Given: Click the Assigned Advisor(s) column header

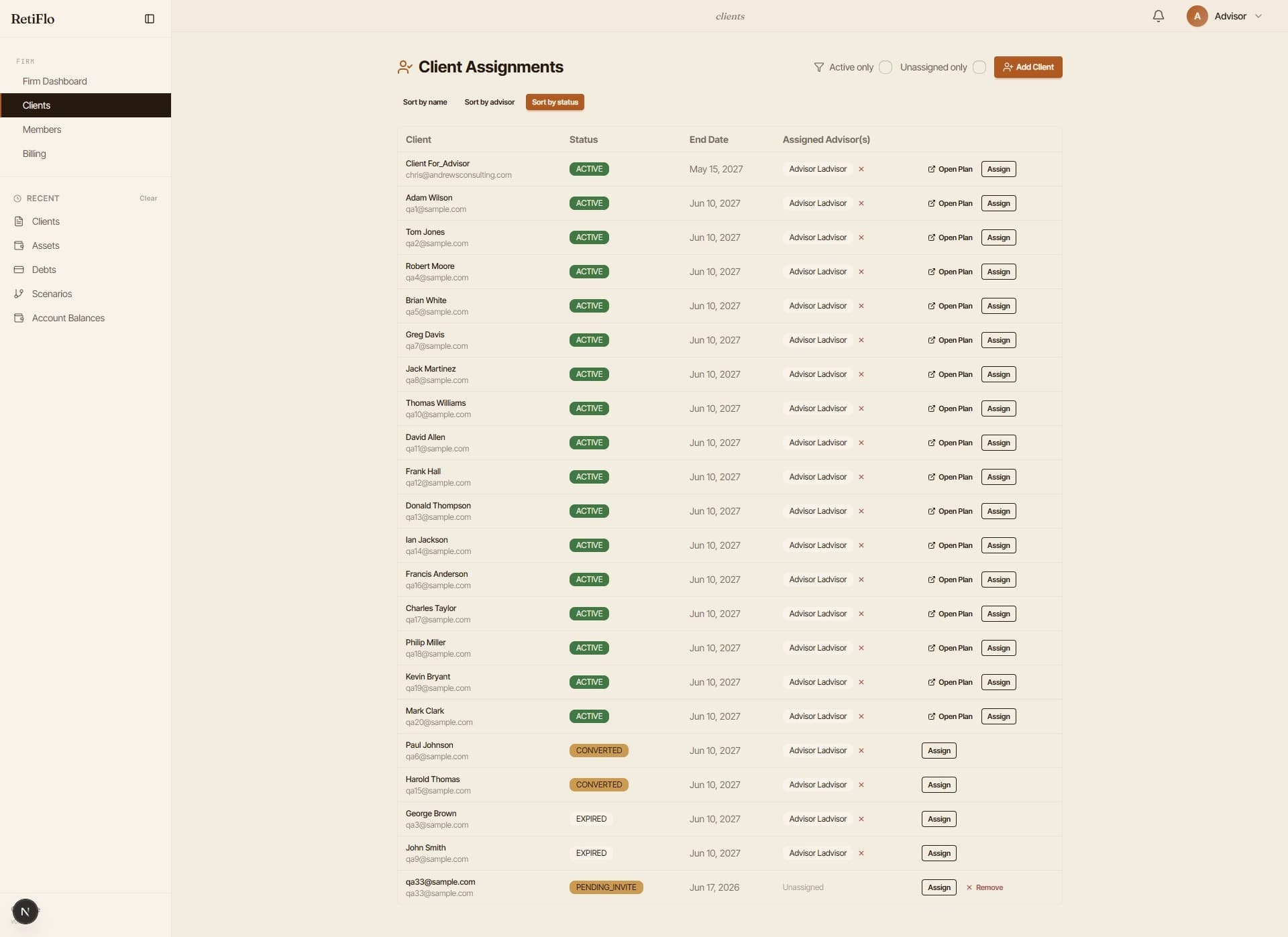Looking at the screenshot, I should pyautogui.click(x=826, y=140).
